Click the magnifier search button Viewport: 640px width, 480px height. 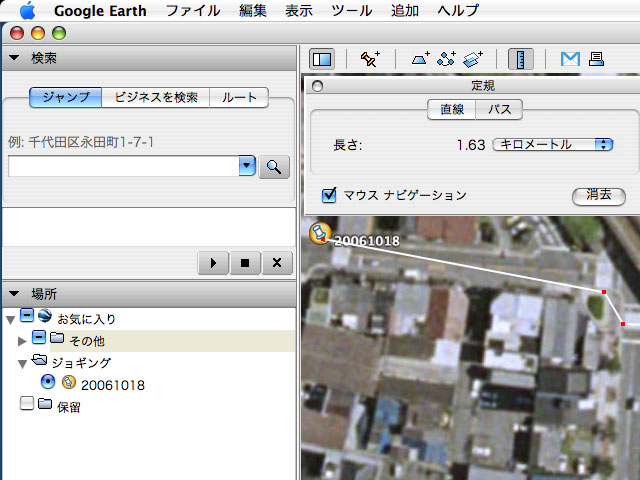pos(274,167)
